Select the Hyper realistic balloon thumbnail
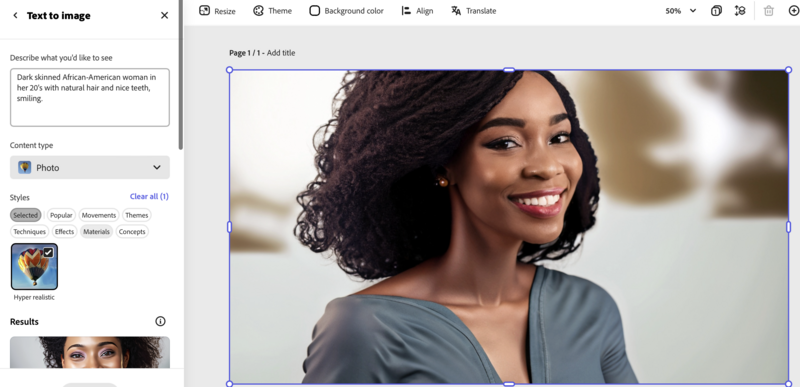 point(34,267)
